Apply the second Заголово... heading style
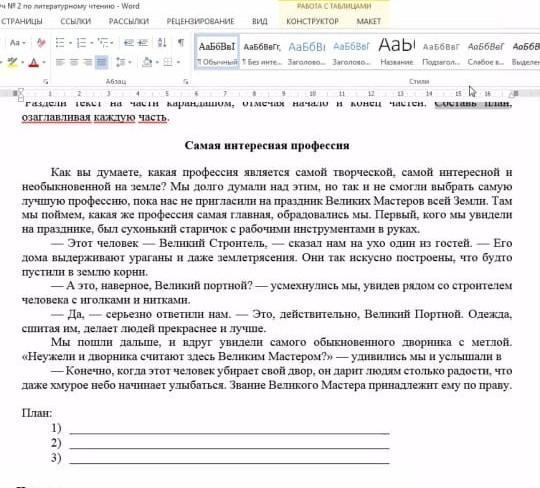Image resolution: width=540 pixels, height=488 pixels. click(351, 52)
